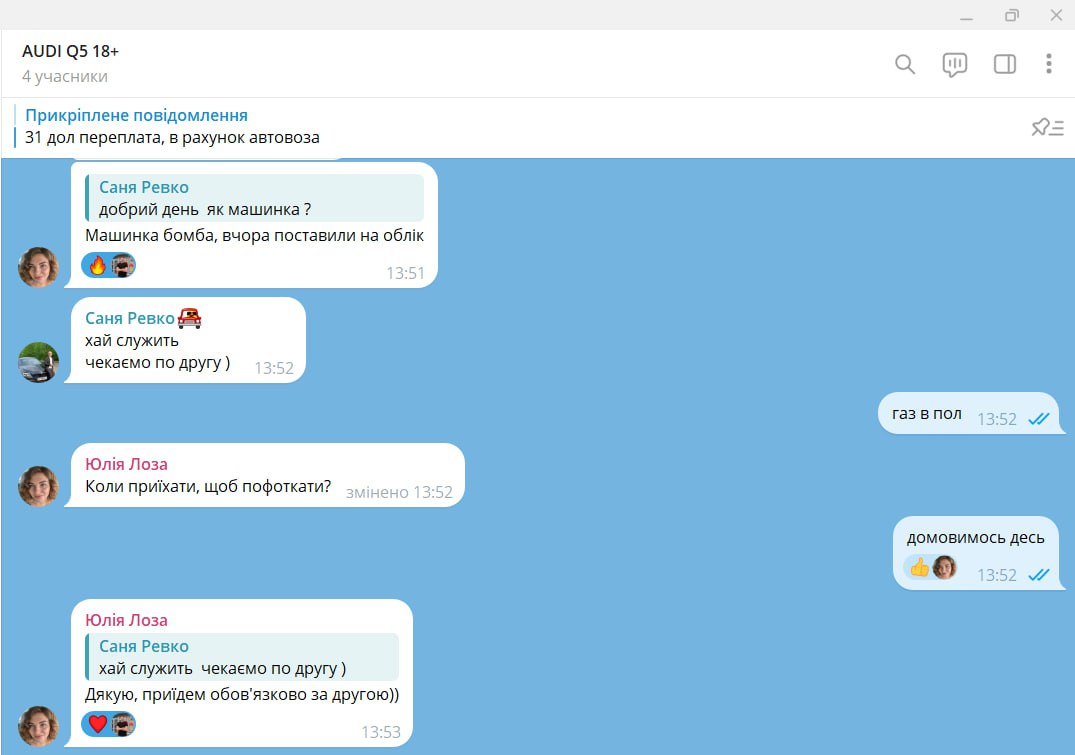Click the 13:53 timestamp on the last message
The image size is (1075, 755).
click(381, 732)
